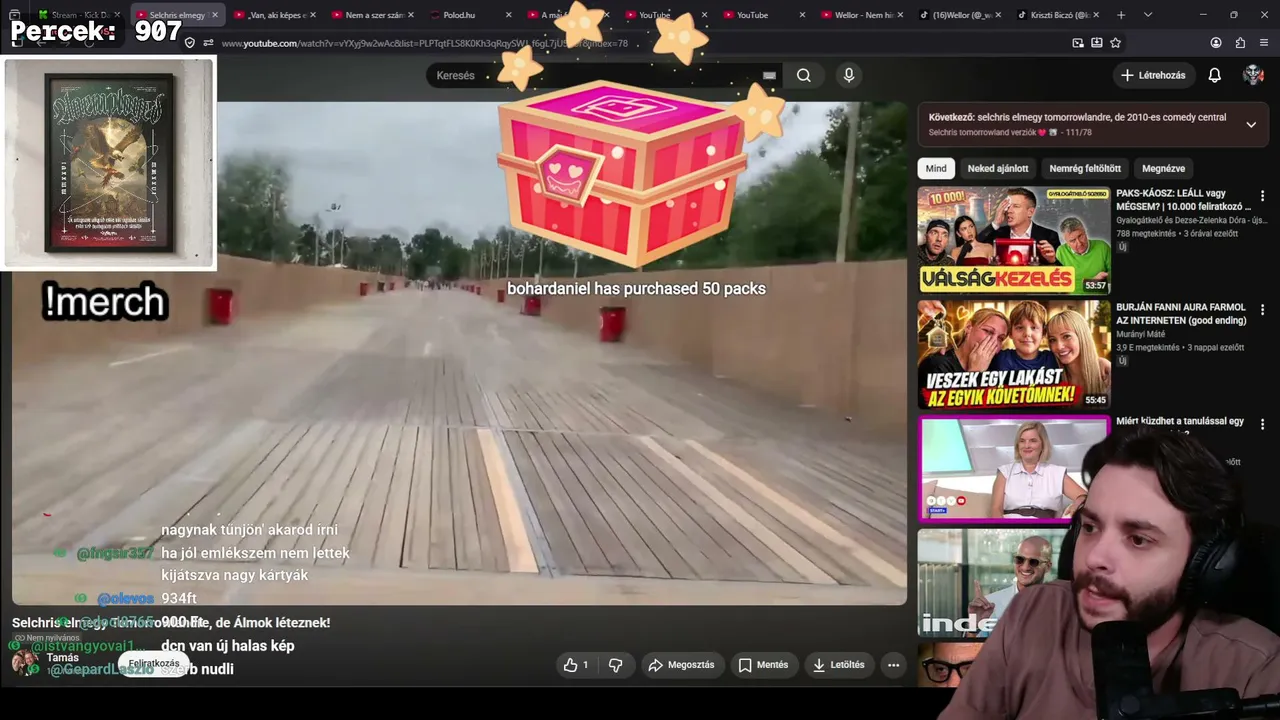Open the PAKS-KÁOSZ: LEÁLL vagy MÉGSEM title
The height and width of the screenshot is (720, 1280).
click(1181, 200)
